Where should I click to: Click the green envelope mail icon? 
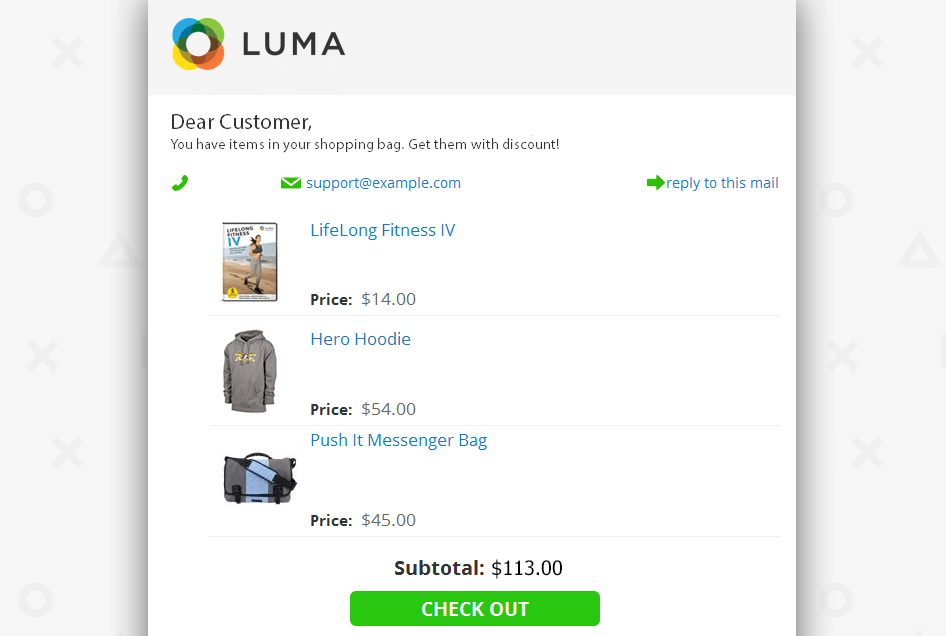(x=291, y=183)
